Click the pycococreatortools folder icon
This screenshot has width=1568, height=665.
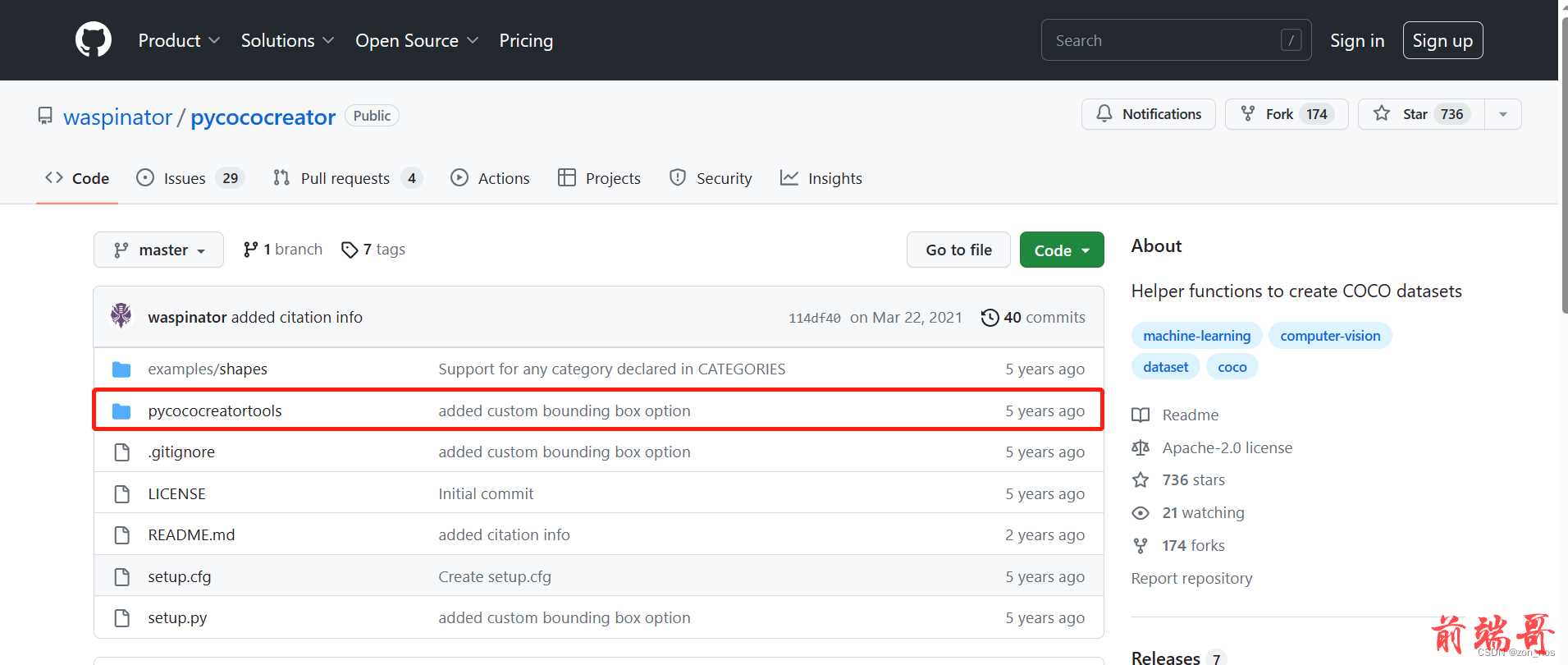(x=121, y=410)
